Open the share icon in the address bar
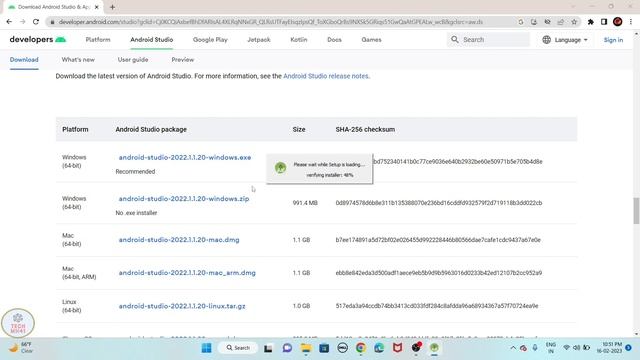This screenshot has width=640, height=360. 560,22
